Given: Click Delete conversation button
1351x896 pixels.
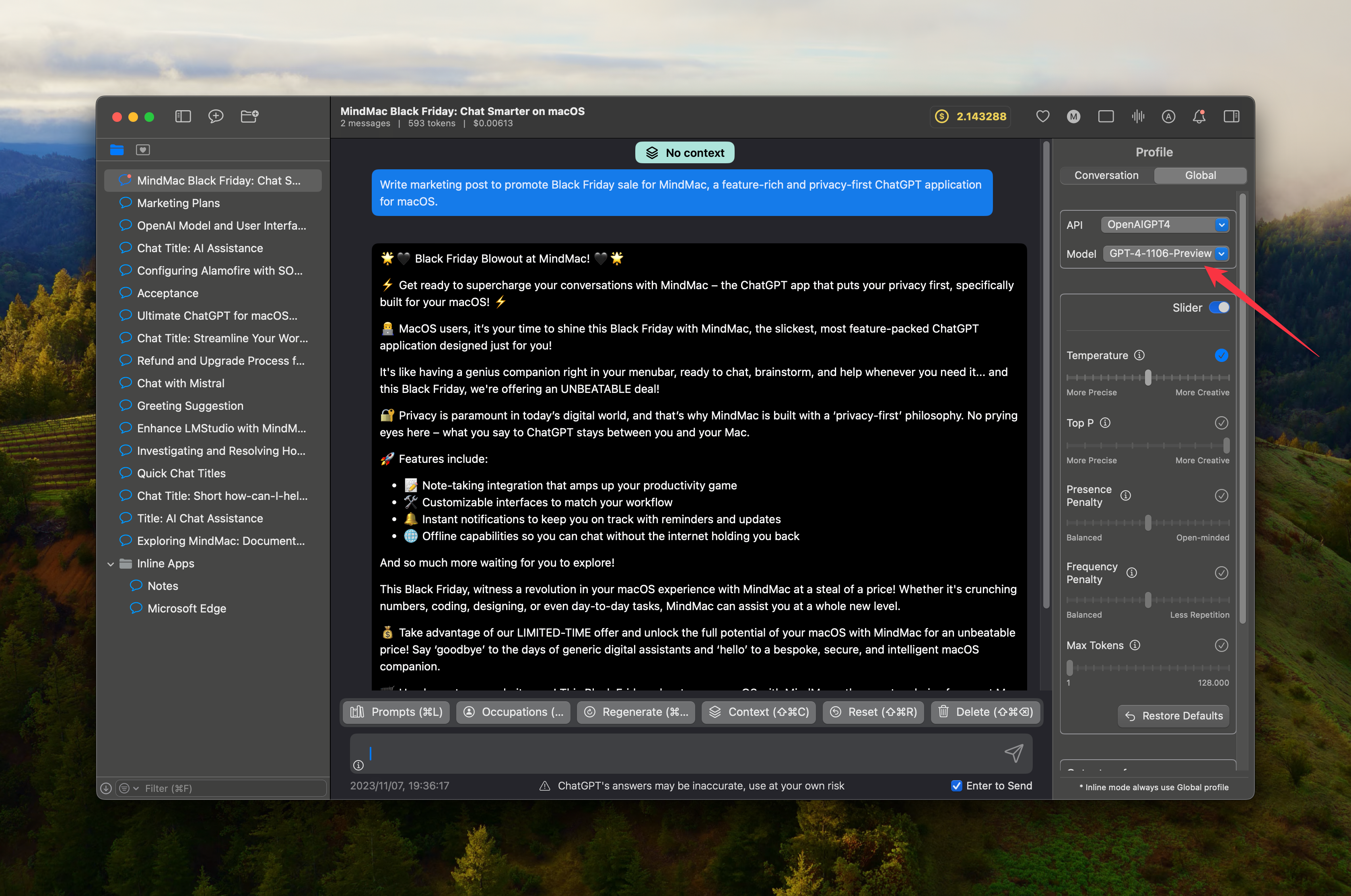Looking at the screenshot, I should (985, 712).
